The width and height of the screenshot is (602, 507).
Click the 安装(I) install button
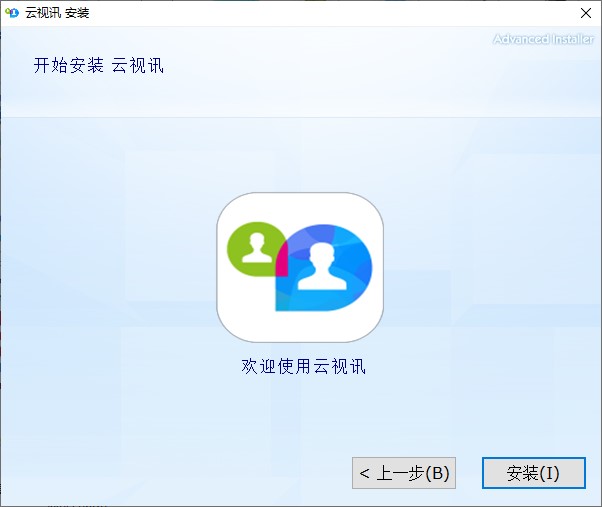(x=534, y=473)
